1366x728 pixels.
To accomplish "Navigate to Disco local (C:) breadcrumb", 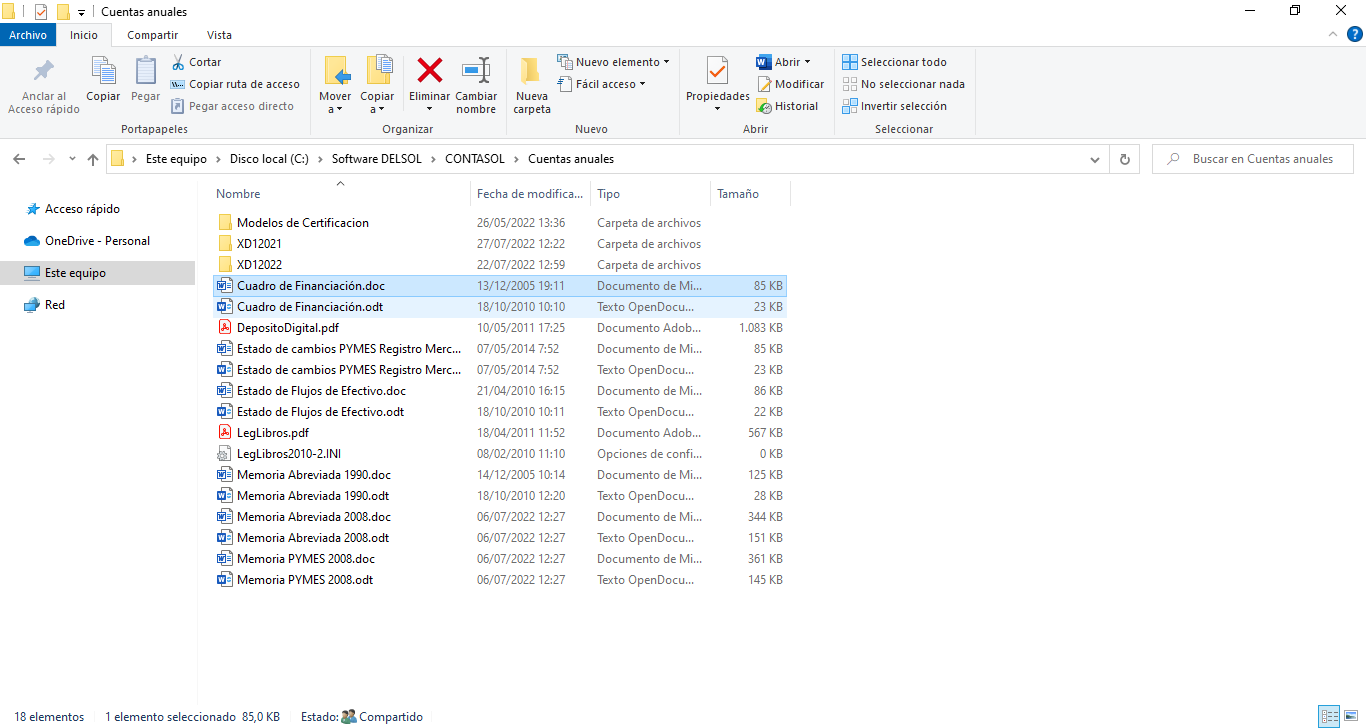I will [269, 159].
